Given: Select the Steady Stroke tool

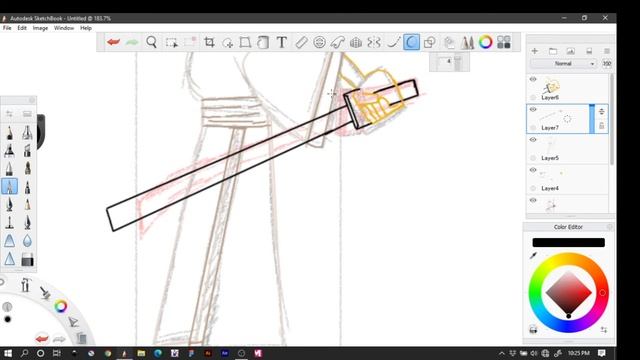Looking at the screenshot, I should click(x=393, y=42).
